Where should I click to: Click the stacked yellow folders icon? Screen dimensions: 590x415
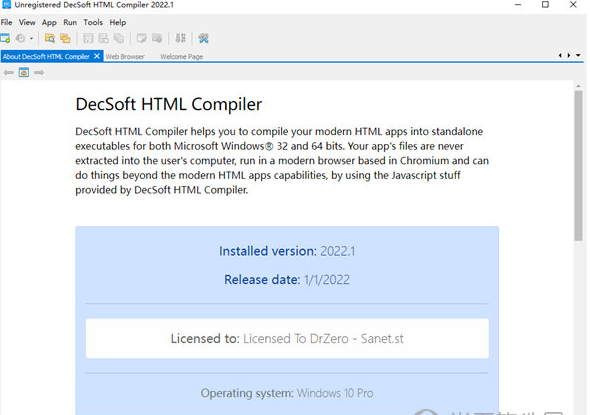(x=65, y=38)
